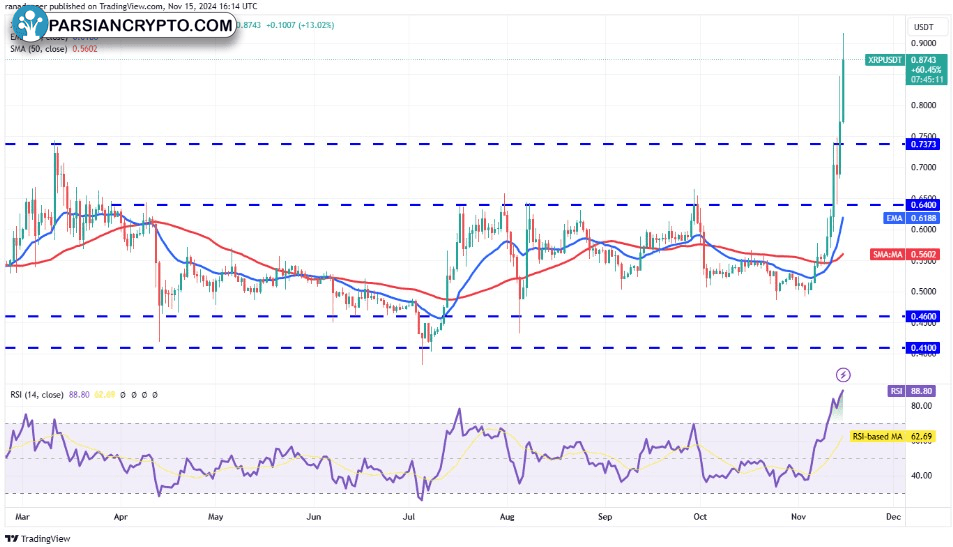Select the XRPUSDT price label tag
Viewport: 953px width, 547px height.
(885, 60)
